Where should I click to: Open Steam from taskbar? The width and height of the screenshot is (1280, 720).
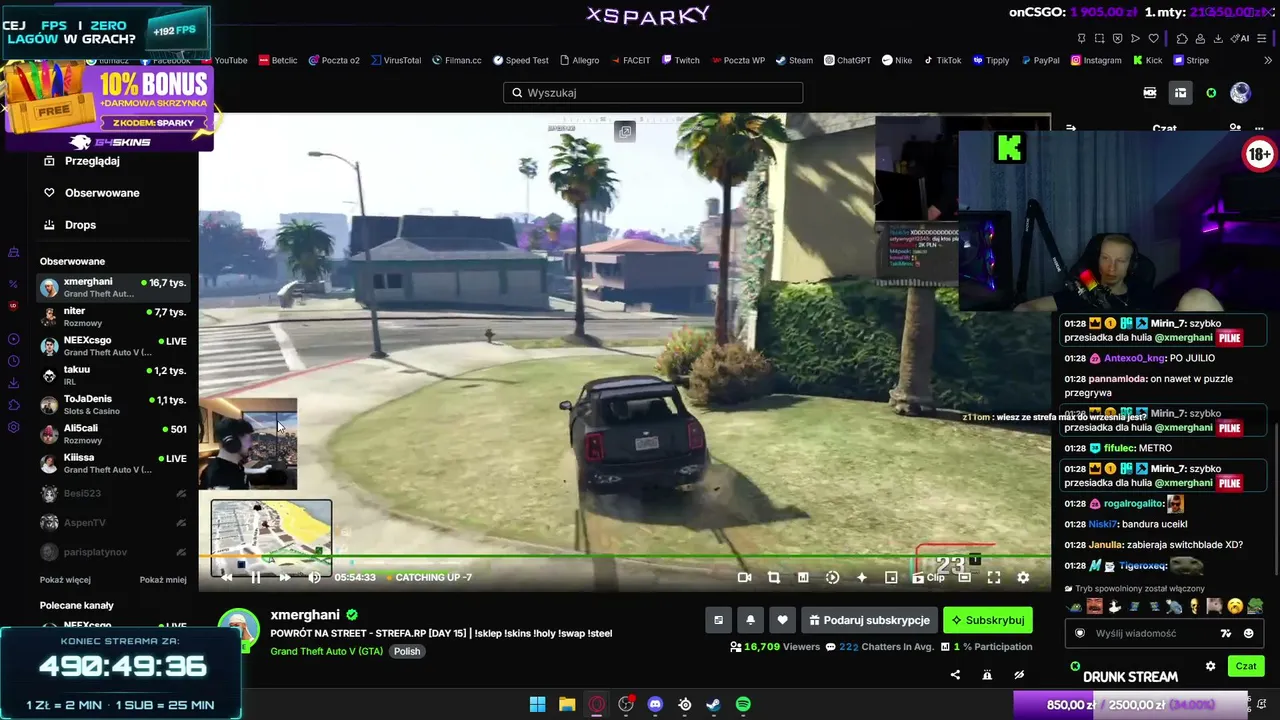click(713, 704)
